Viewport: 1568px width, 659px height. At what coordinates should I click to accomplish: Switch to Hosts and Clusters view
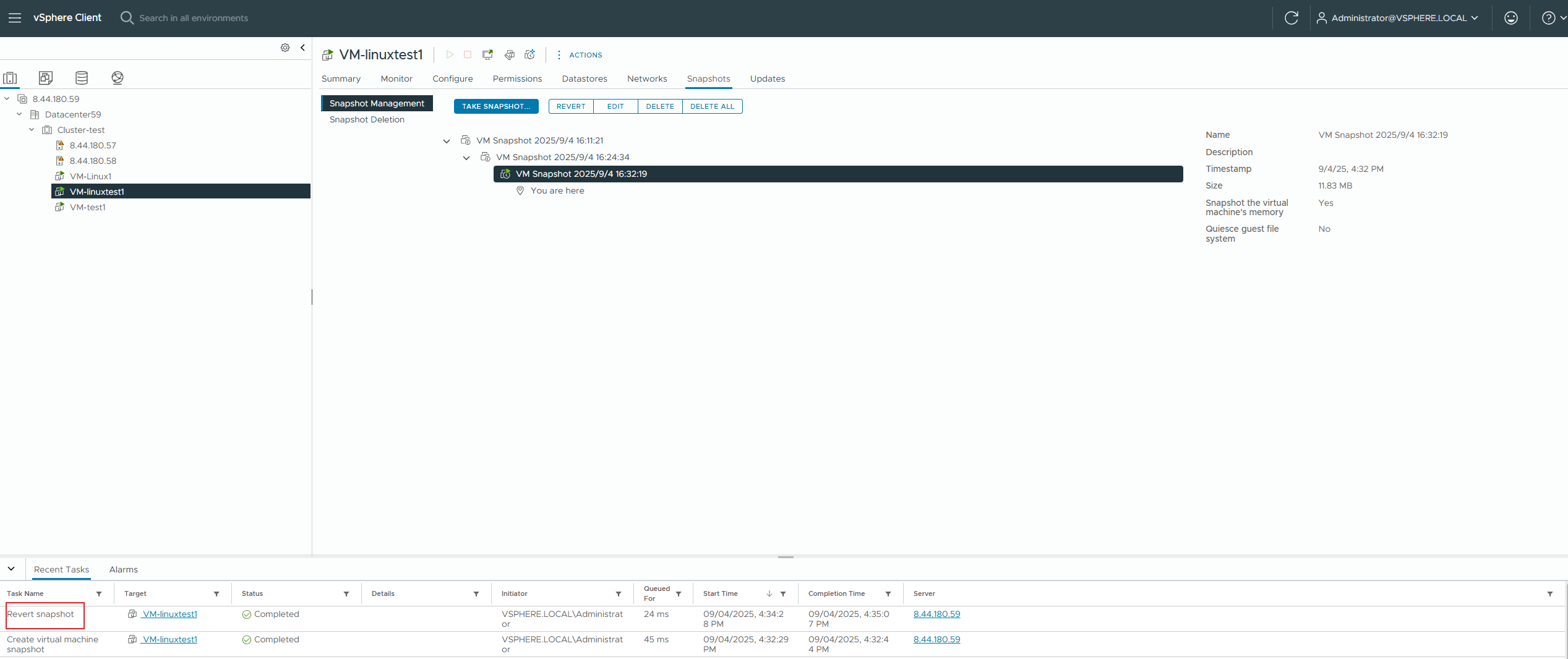(x=11, y=78)
